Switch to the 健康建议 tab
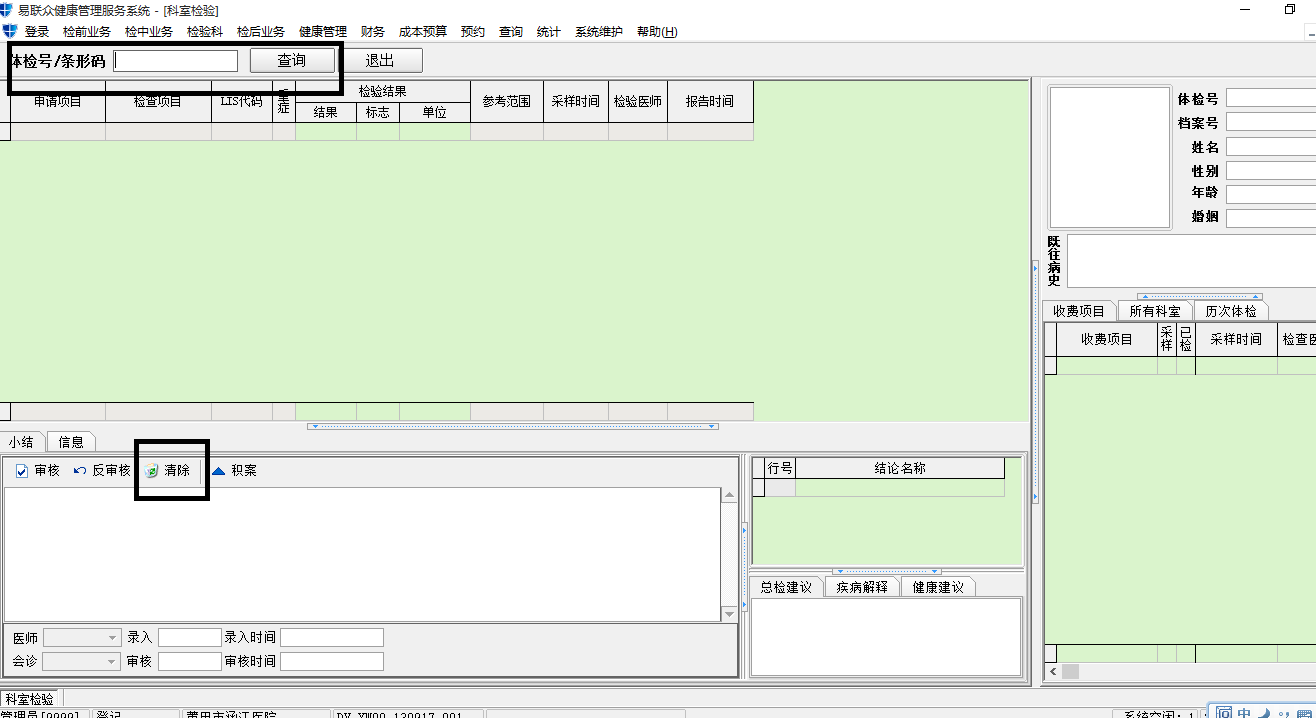The height and width of the screenshot is (718, 1316). [x=938, y=587]
